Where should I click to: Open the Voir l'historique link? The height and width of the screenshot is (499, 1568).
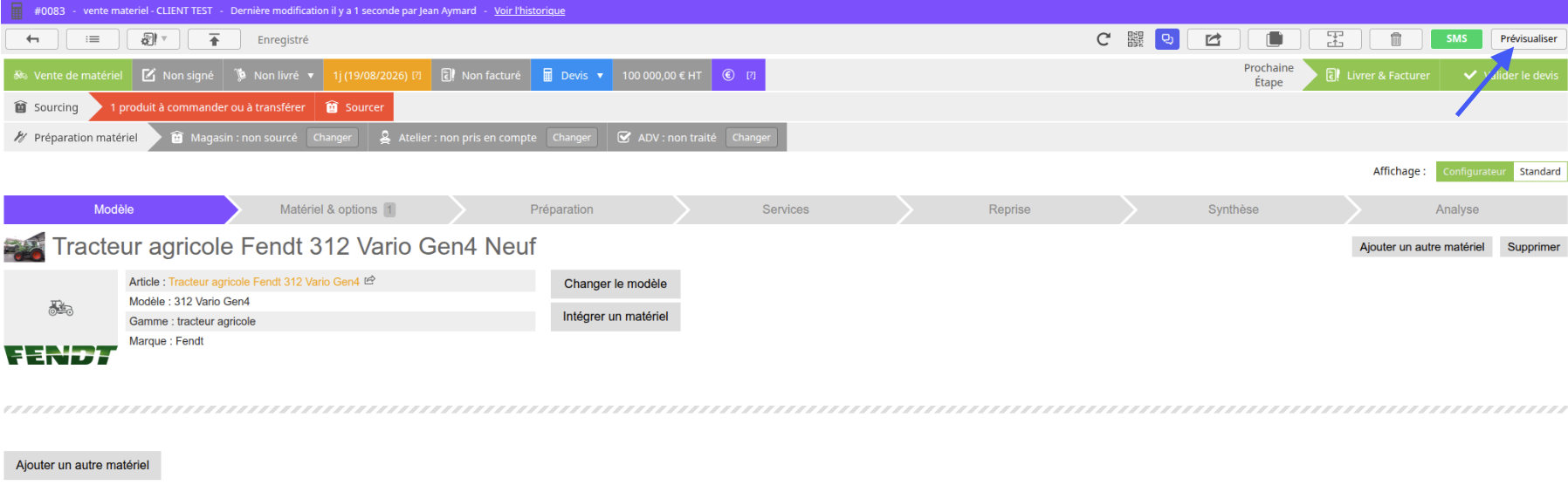tap(529, 10)
